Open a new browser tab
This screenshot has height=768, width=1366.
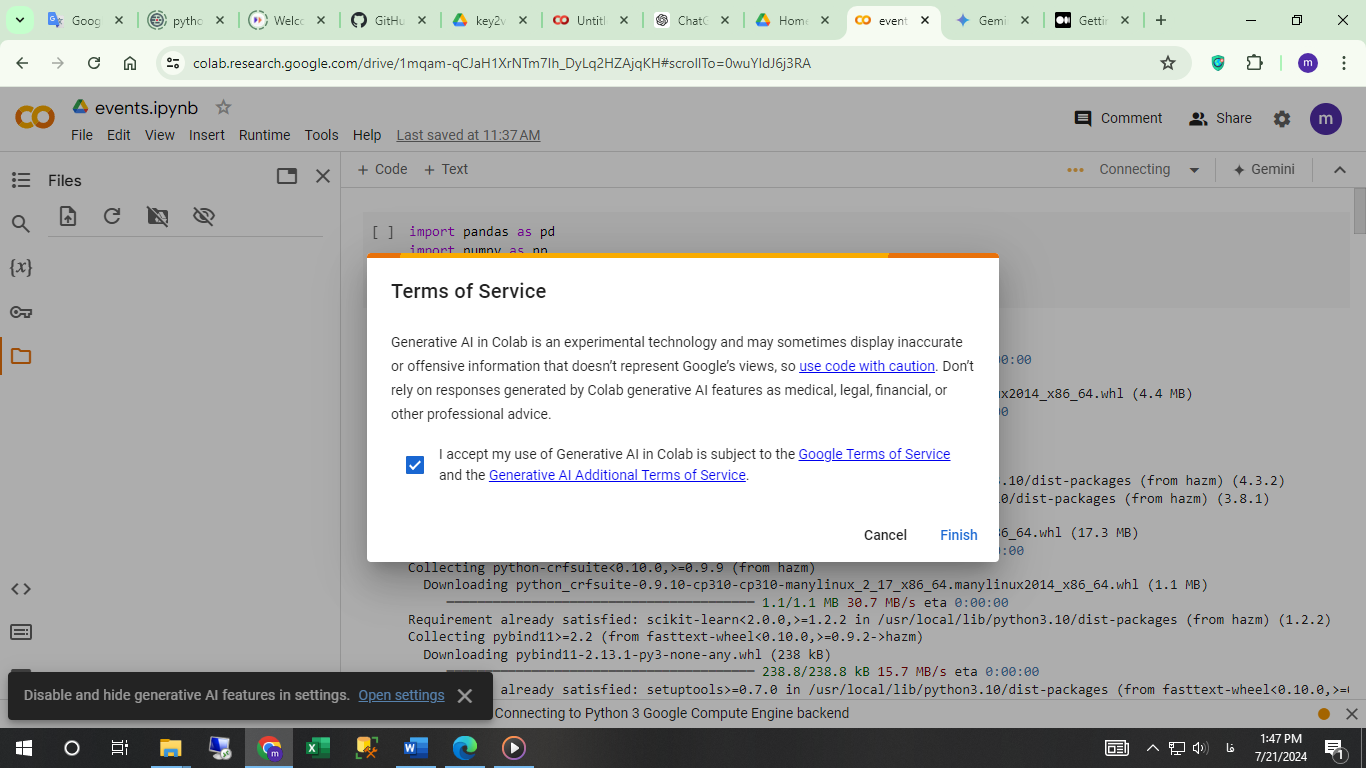(x=1160, y=20)
